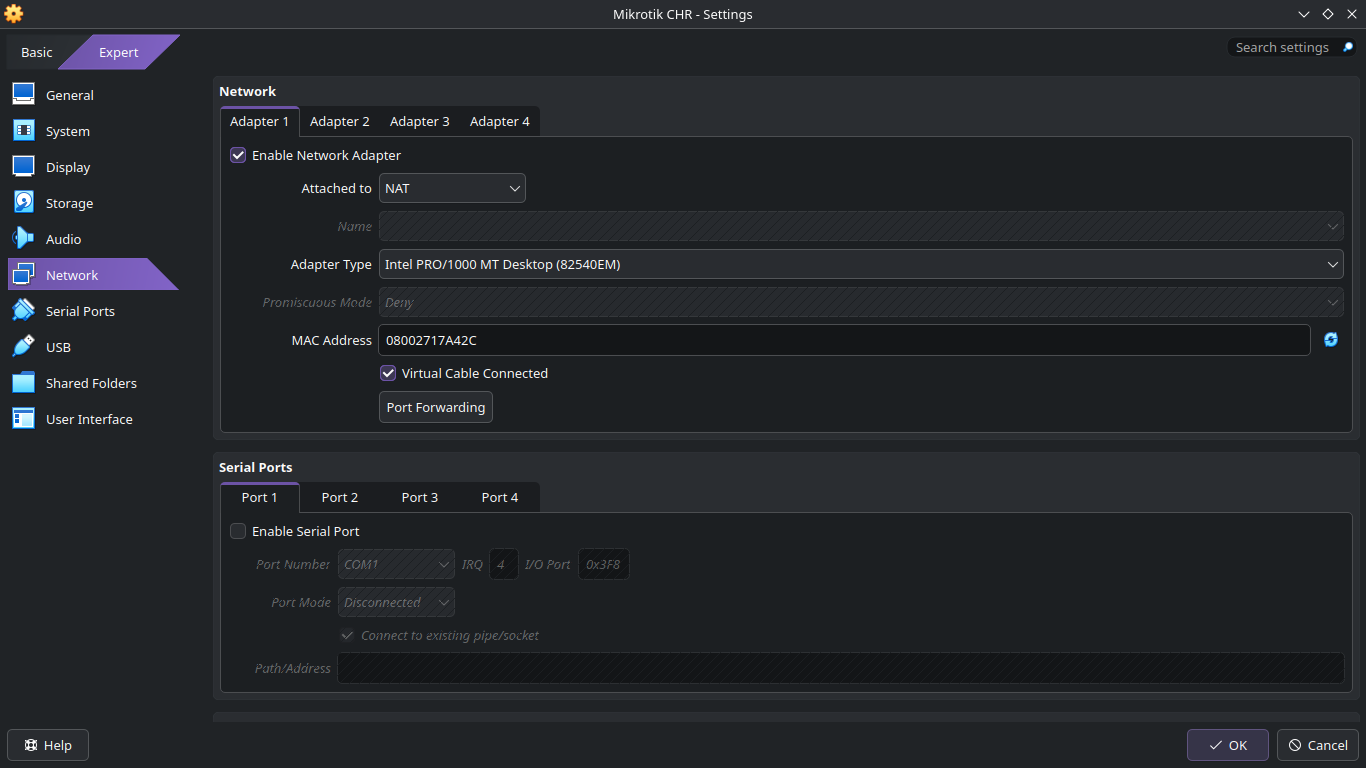Open Audio settings speaker icon
Viewport: 1366px width, 768px height.
click(24, 239)
